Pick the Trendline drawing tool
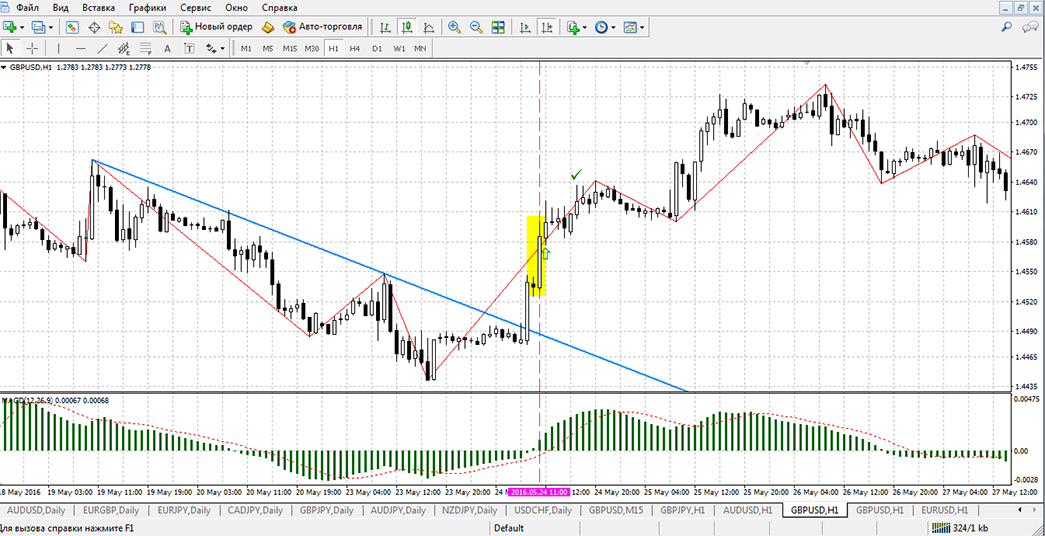This screenshot has width=1045, height=536. [102, 49]
